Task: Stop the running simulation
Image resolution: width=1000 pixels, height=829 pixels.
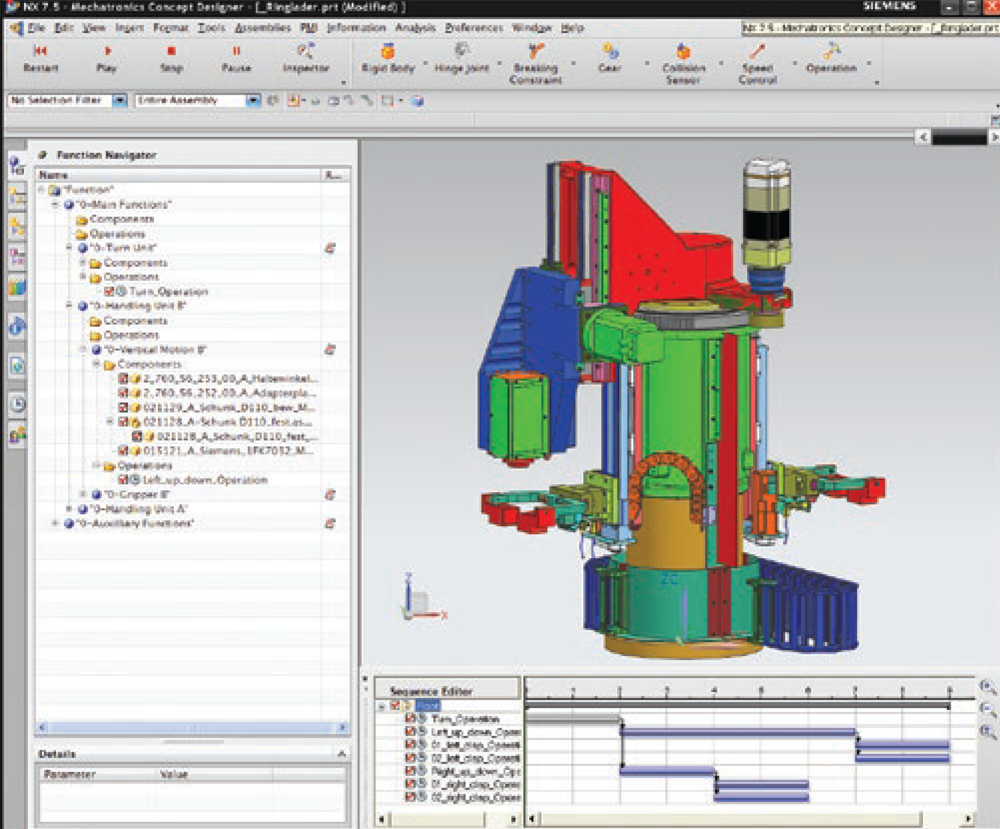Action: pos(171,51)
